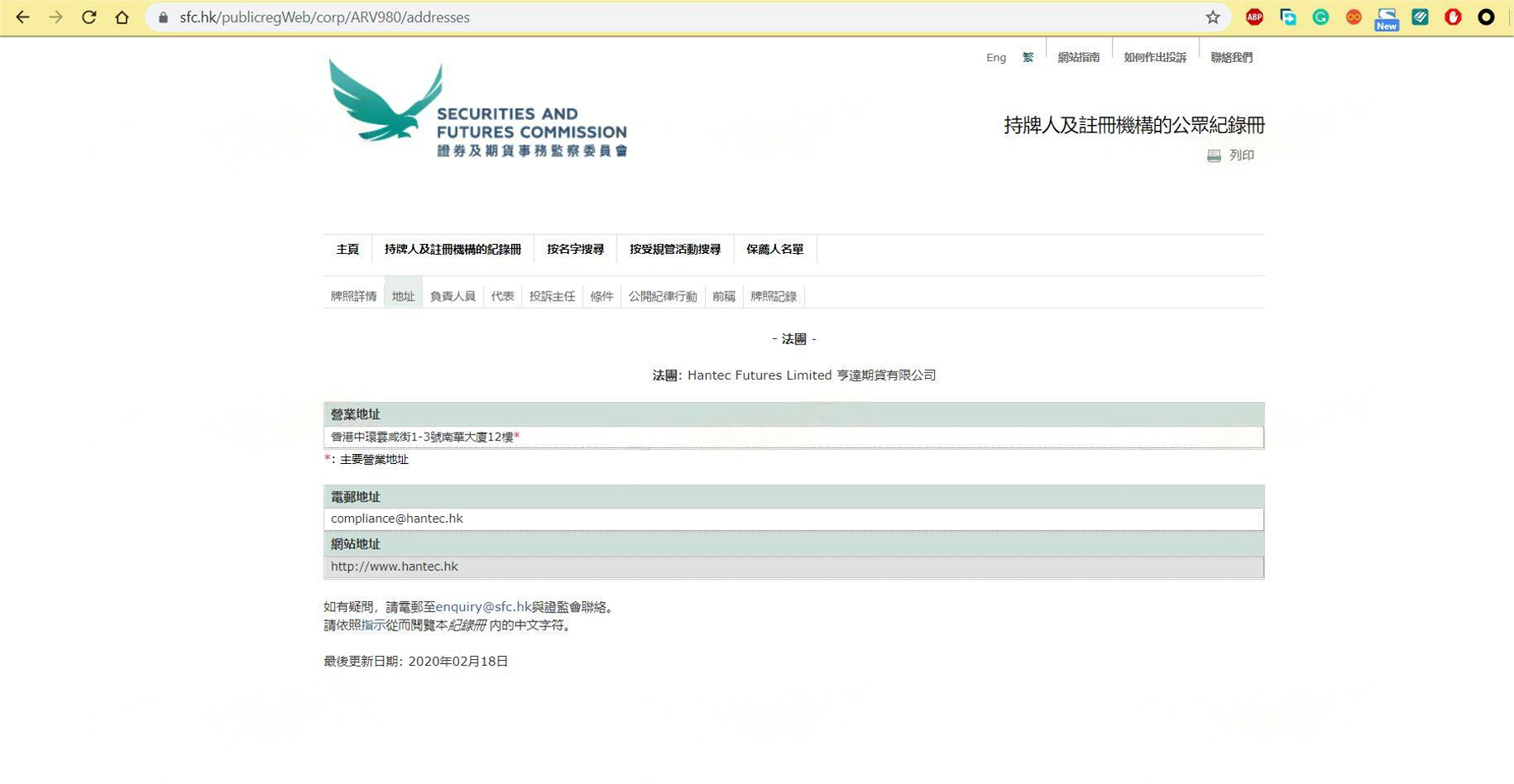Reload the page with the refresh icon
Screen dimensions: 1514x784
pyautogui.click(x=89, y=17)
